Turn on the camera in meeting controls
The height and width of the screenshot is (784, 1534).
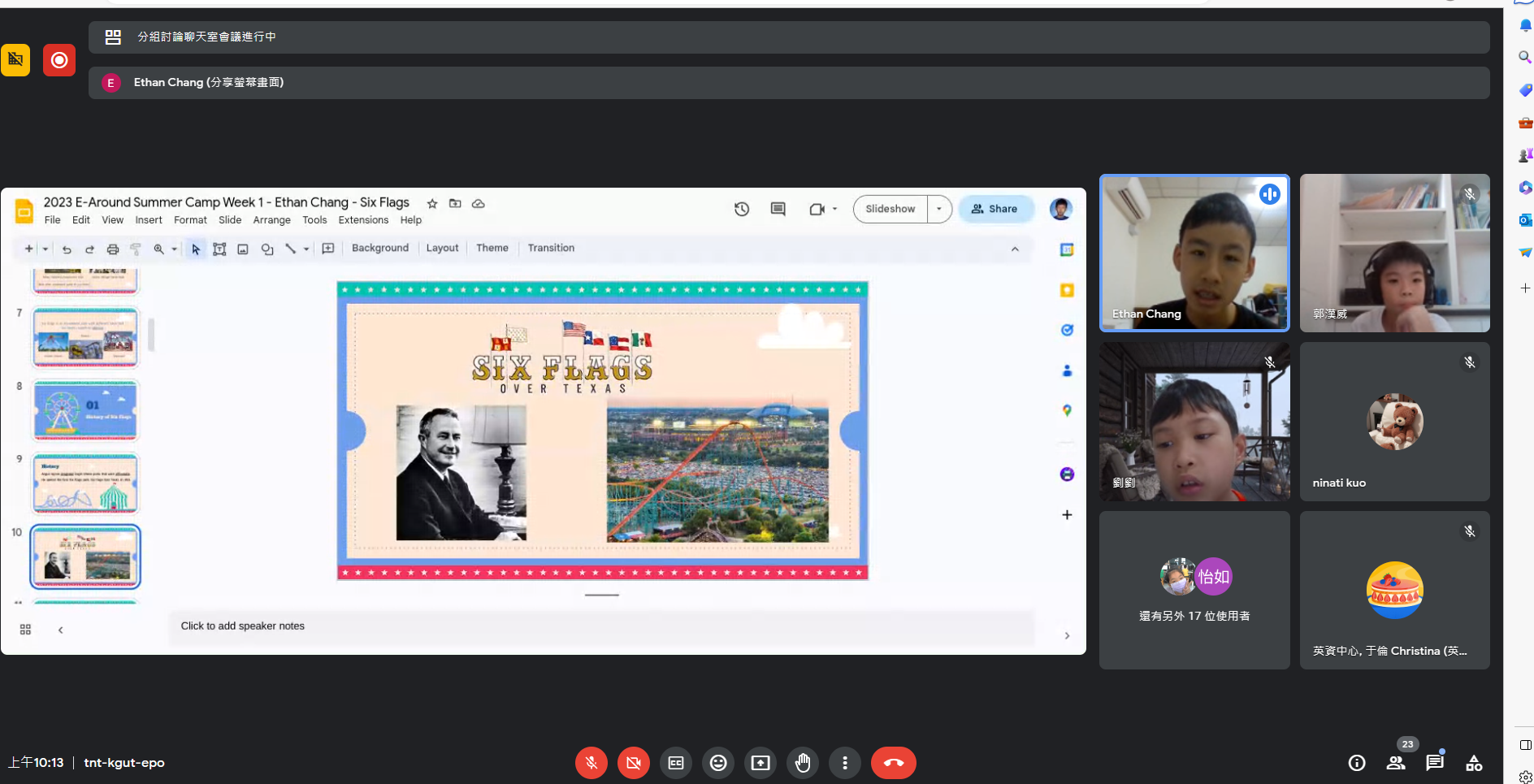point(634,763)
